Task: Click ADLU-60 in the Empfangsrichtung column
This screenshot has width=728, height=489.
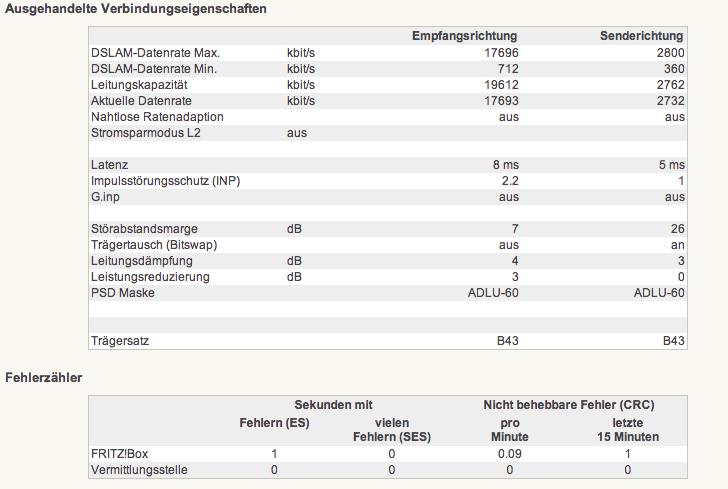Action: pos(493,293)
